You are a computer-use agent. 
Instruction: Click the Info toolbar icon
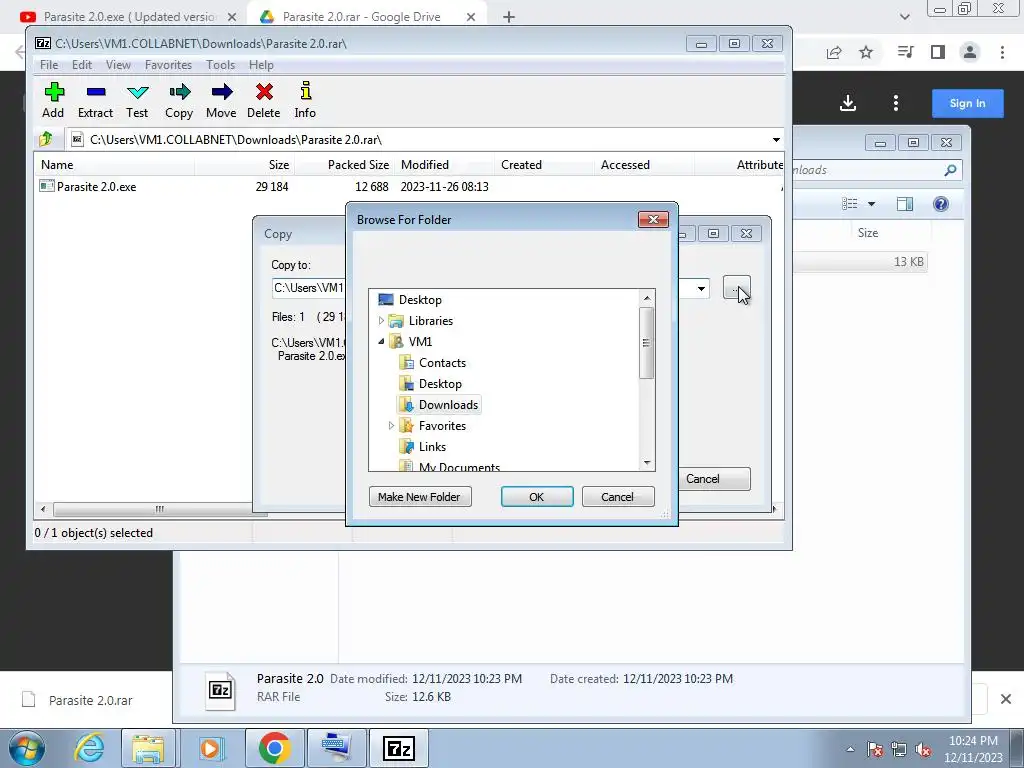coord(305,99)
